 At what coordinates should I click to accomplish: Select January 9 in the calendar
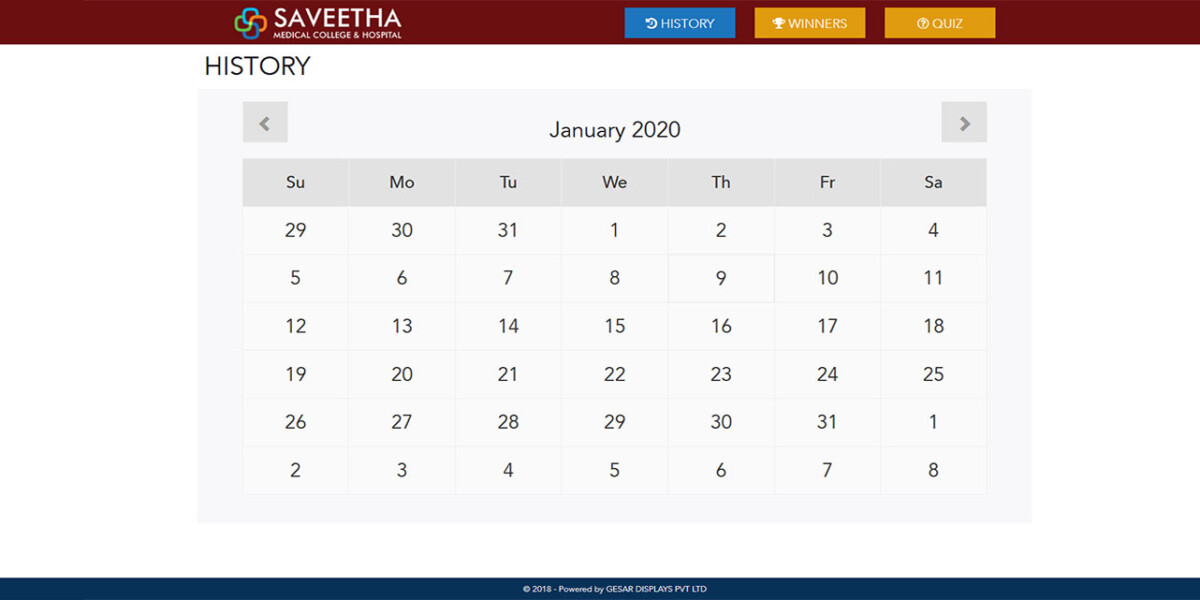(721, 278)
